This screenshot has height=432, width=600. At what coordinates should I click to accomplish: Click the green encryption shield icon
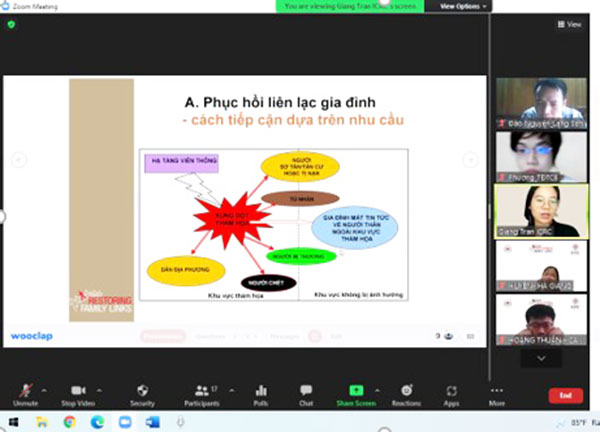11,25
